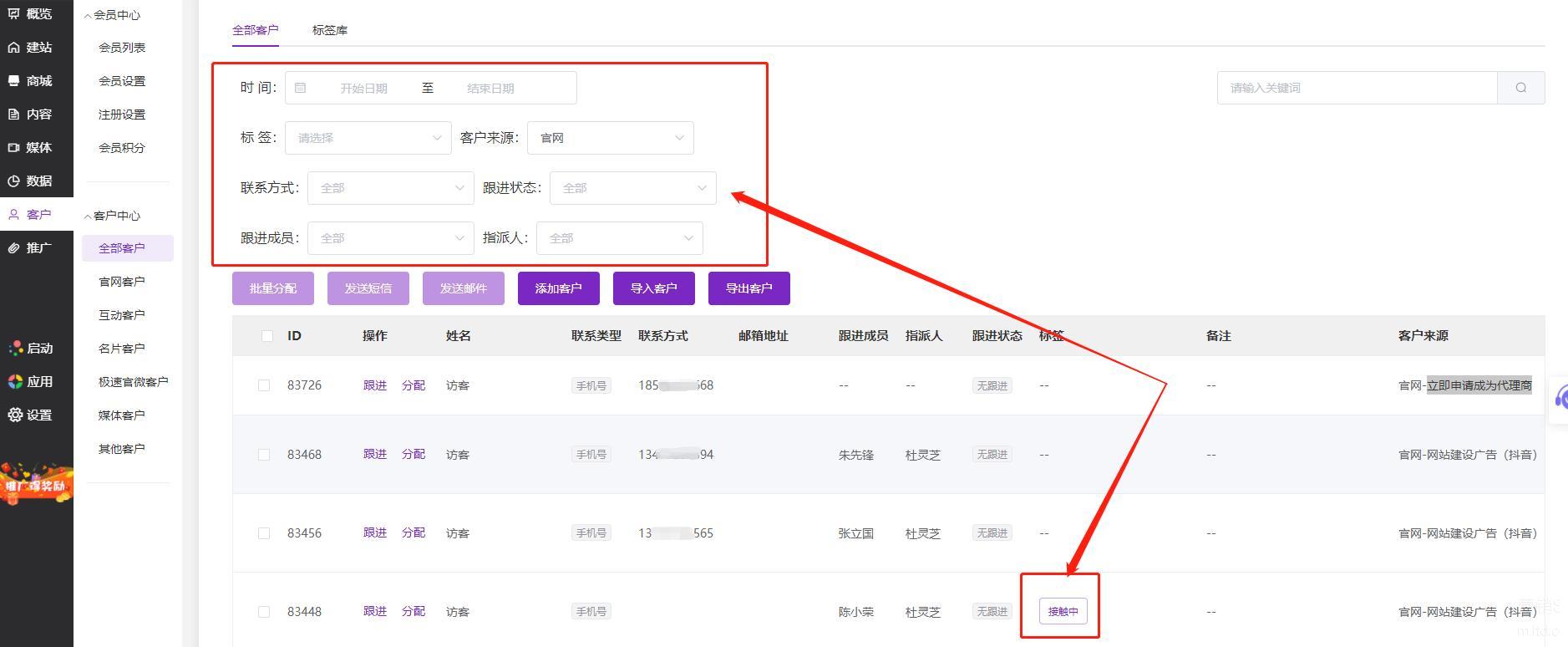1568x647 pixels.
Task: Open the 客户来源 dropdown showing 官网
Action: click(x=610, y=138)
